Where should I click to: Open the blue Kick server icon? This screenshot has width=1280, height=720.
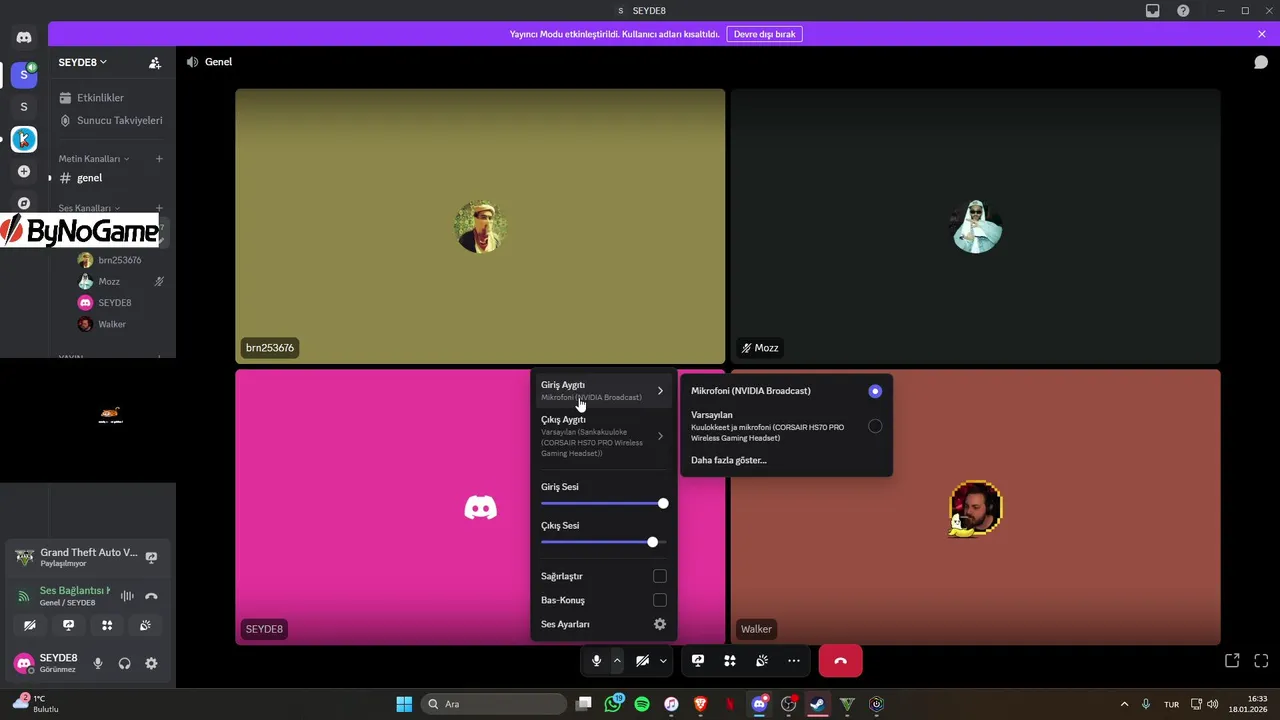[x=24, y=140]
